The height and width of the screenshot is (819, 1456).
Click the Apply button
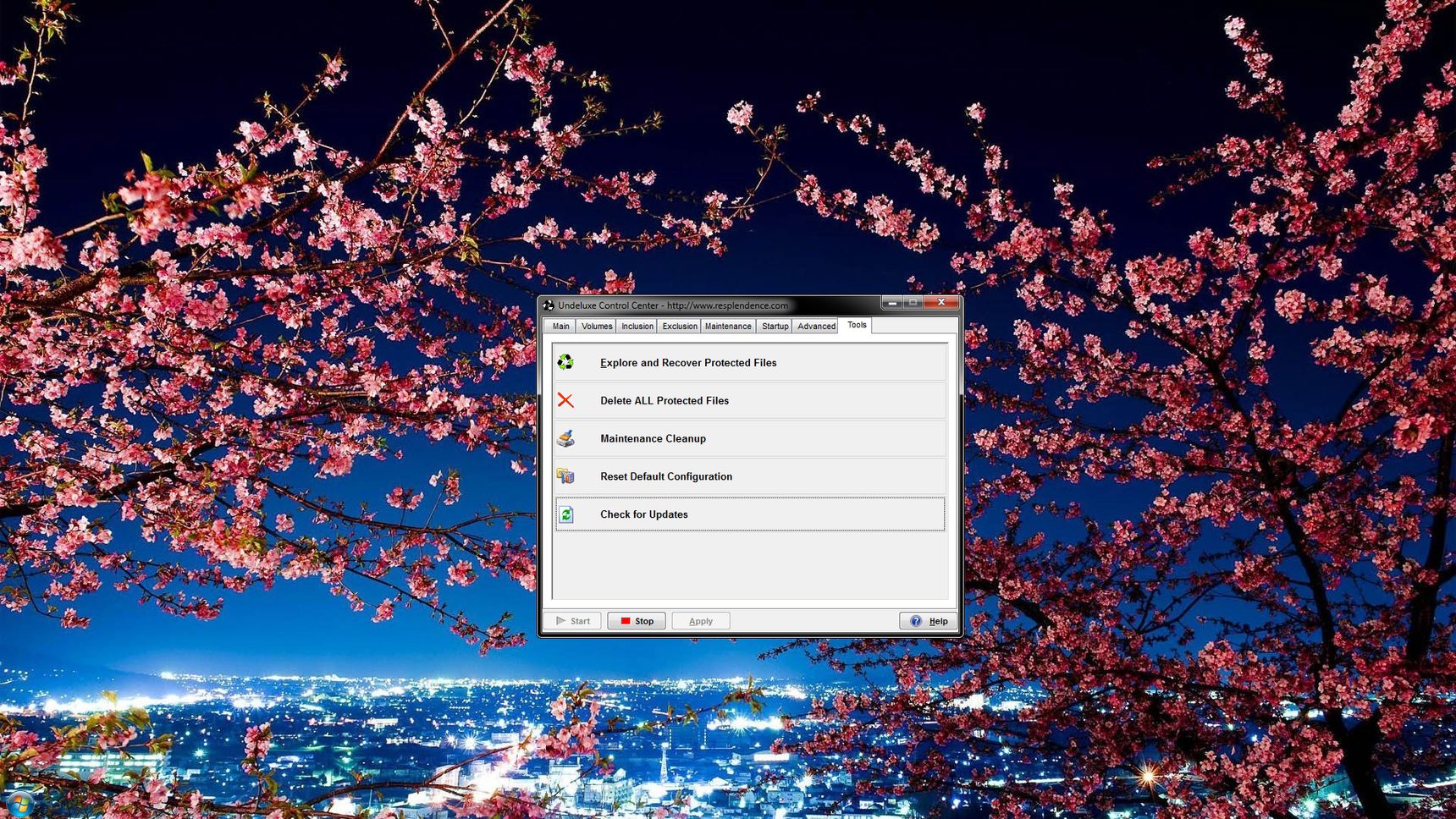click(701, 621)
